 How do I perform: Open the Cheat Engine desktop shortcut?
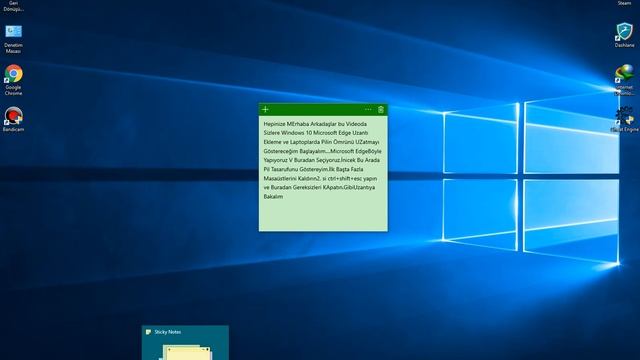pyautogui.click(x=624, y=119)
